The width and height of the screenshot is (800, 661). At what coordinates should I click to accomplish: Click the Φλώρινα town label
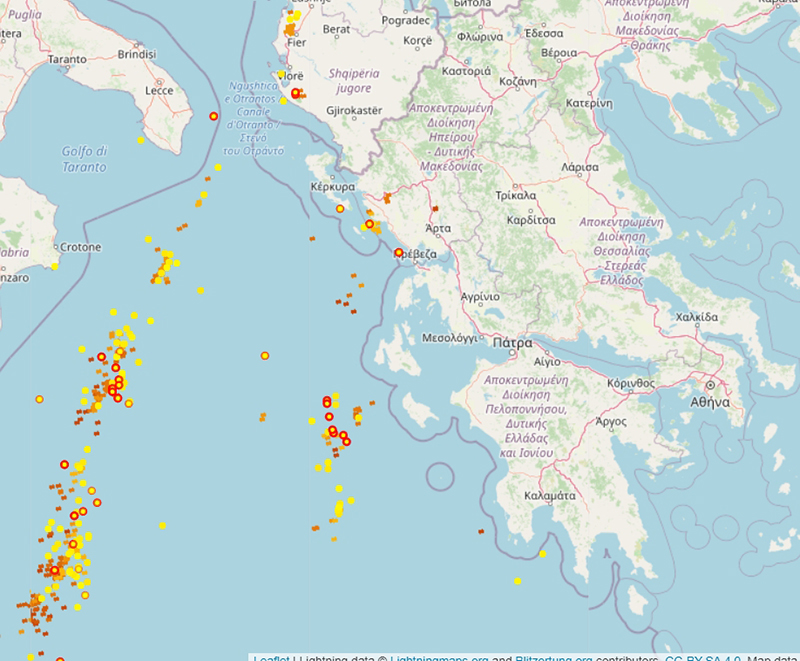480,37
